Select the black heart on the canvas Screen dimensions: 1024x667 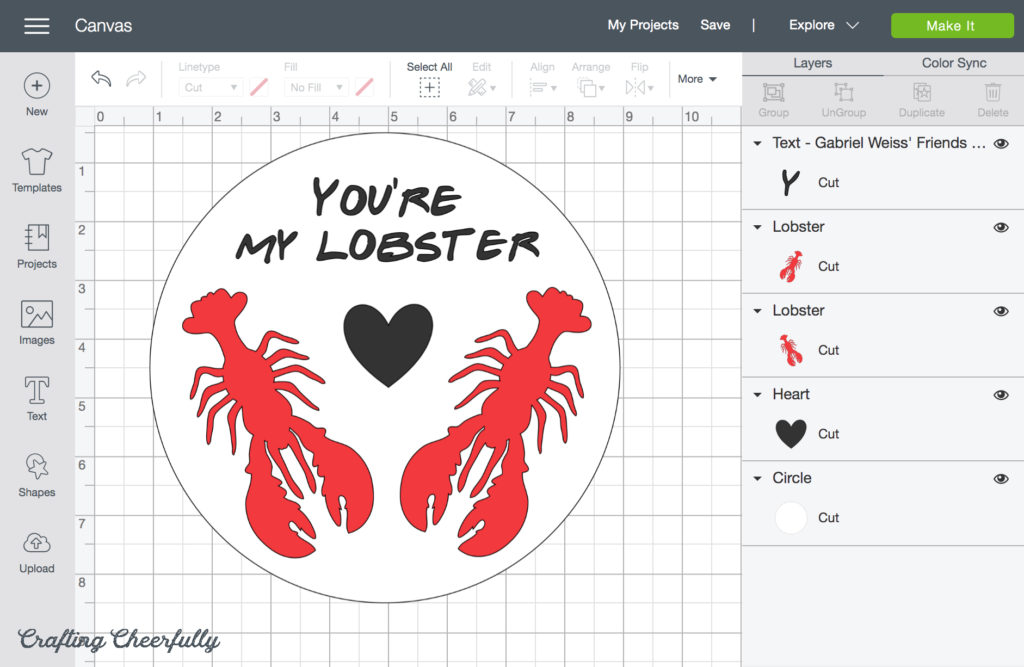click(x=388, y=345)
